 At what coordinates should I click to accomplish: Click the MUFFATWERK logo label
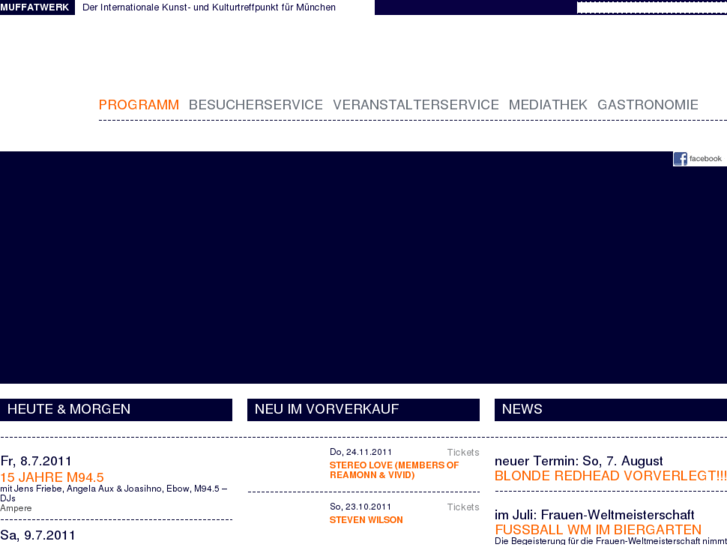(x=35, y=7)
